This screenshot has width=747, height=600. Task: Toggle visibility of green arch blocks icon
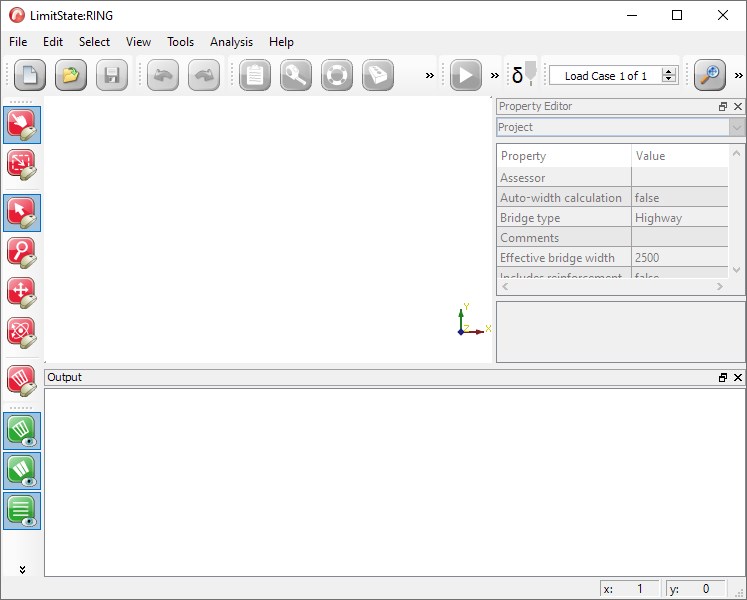coord(22,431)
